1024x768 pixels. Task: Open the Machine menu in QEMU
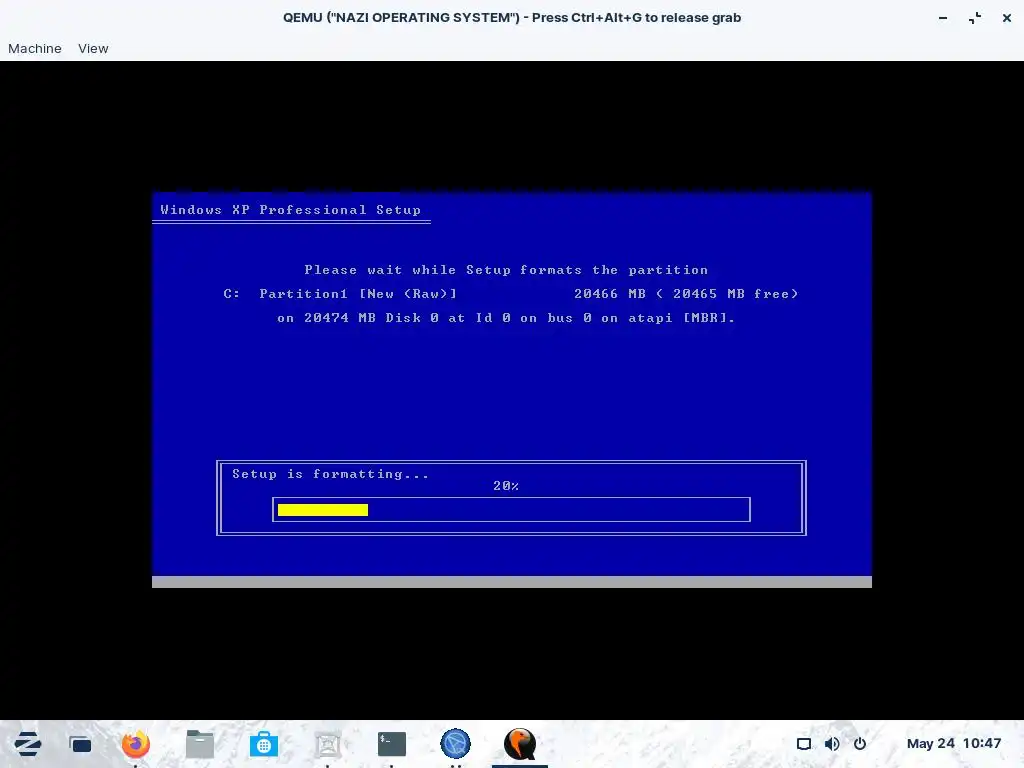coord(35,48)
